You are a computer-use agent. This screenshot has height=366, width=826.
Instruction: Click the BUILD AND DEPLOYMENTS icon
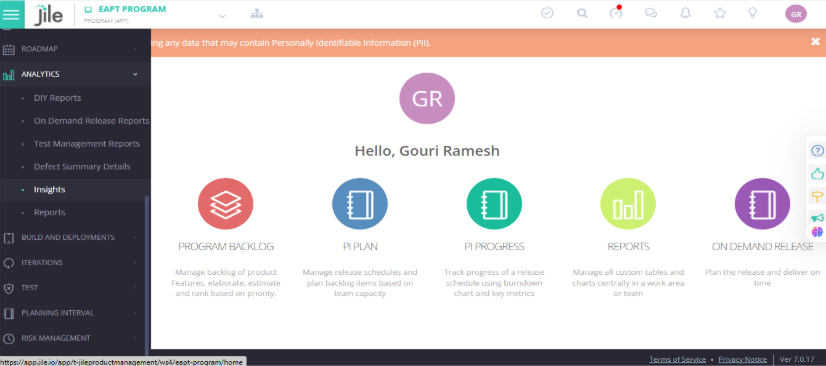coord(8,238)
